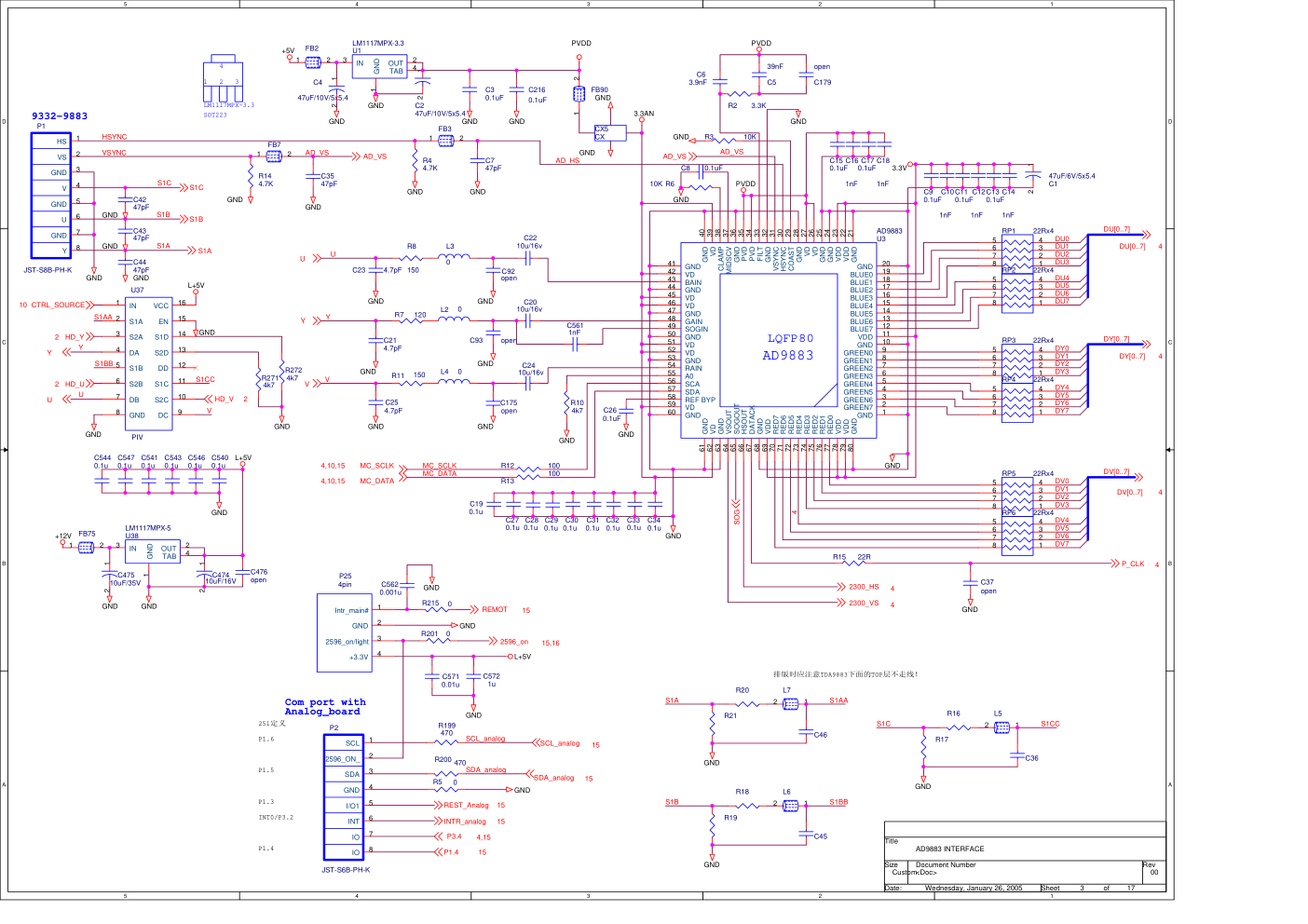This screenshot has height=924, width=1308.
Task: Click the 'R15' series resistor designator
Action: tap(839, 557)
